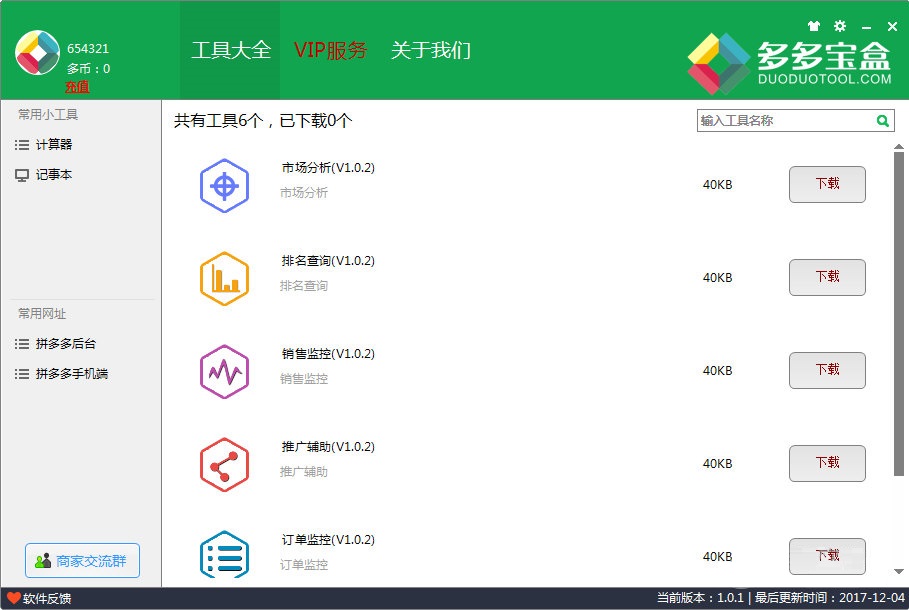909x610 pixels.
Task: Download the 市场分析 tool
Action: point(827,185)
